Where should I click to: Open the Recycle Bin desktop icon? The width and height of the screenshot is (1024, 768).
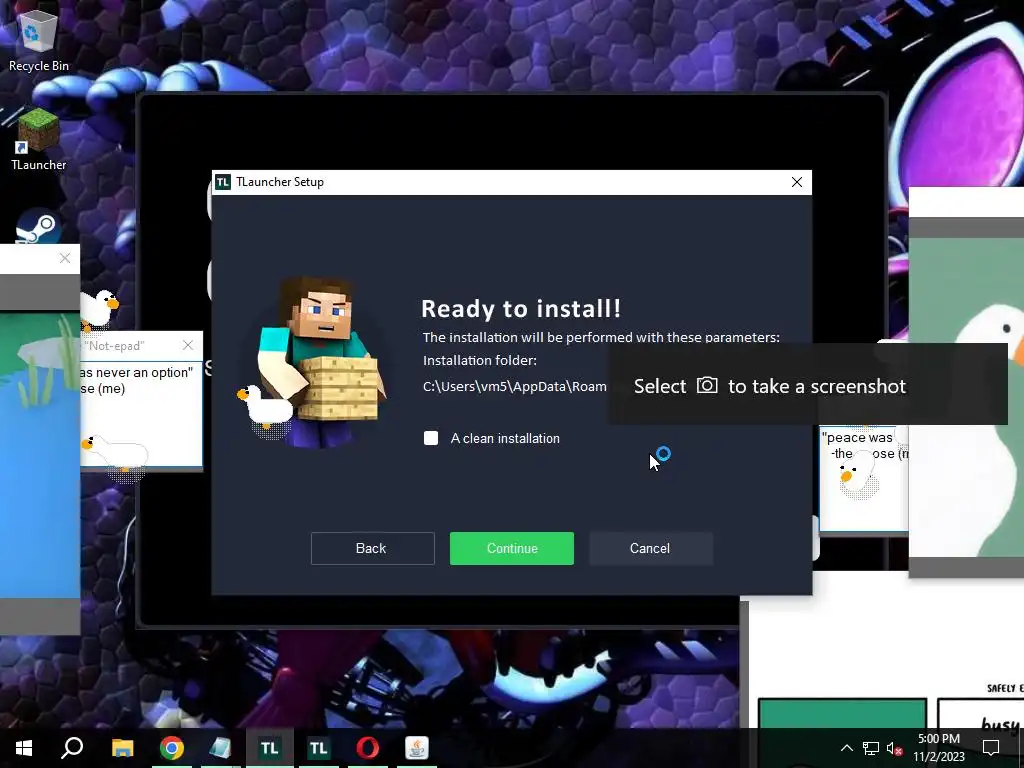coord(39,38)
